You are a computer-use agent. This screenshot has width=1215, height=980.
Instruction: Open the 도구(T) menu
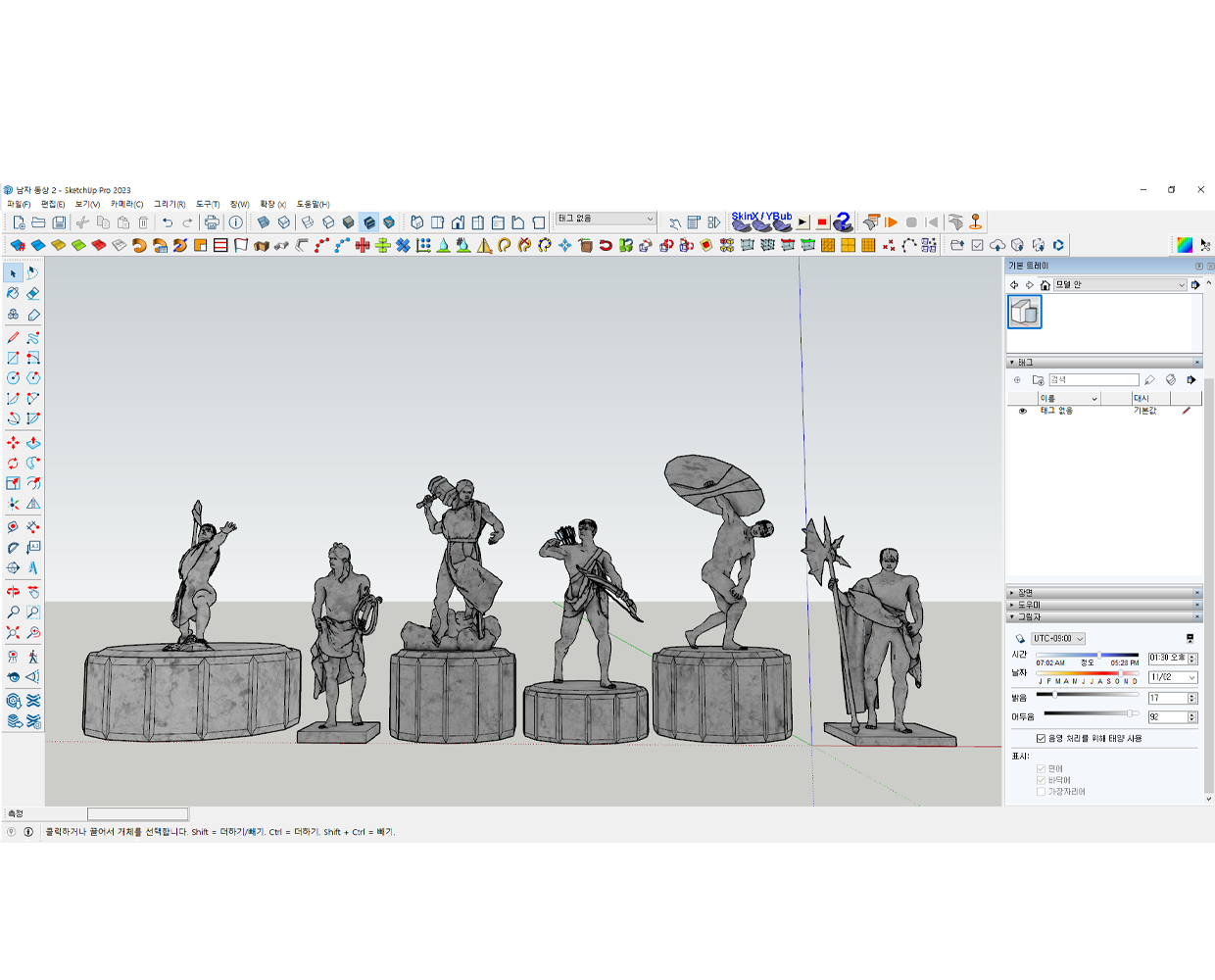208,205
